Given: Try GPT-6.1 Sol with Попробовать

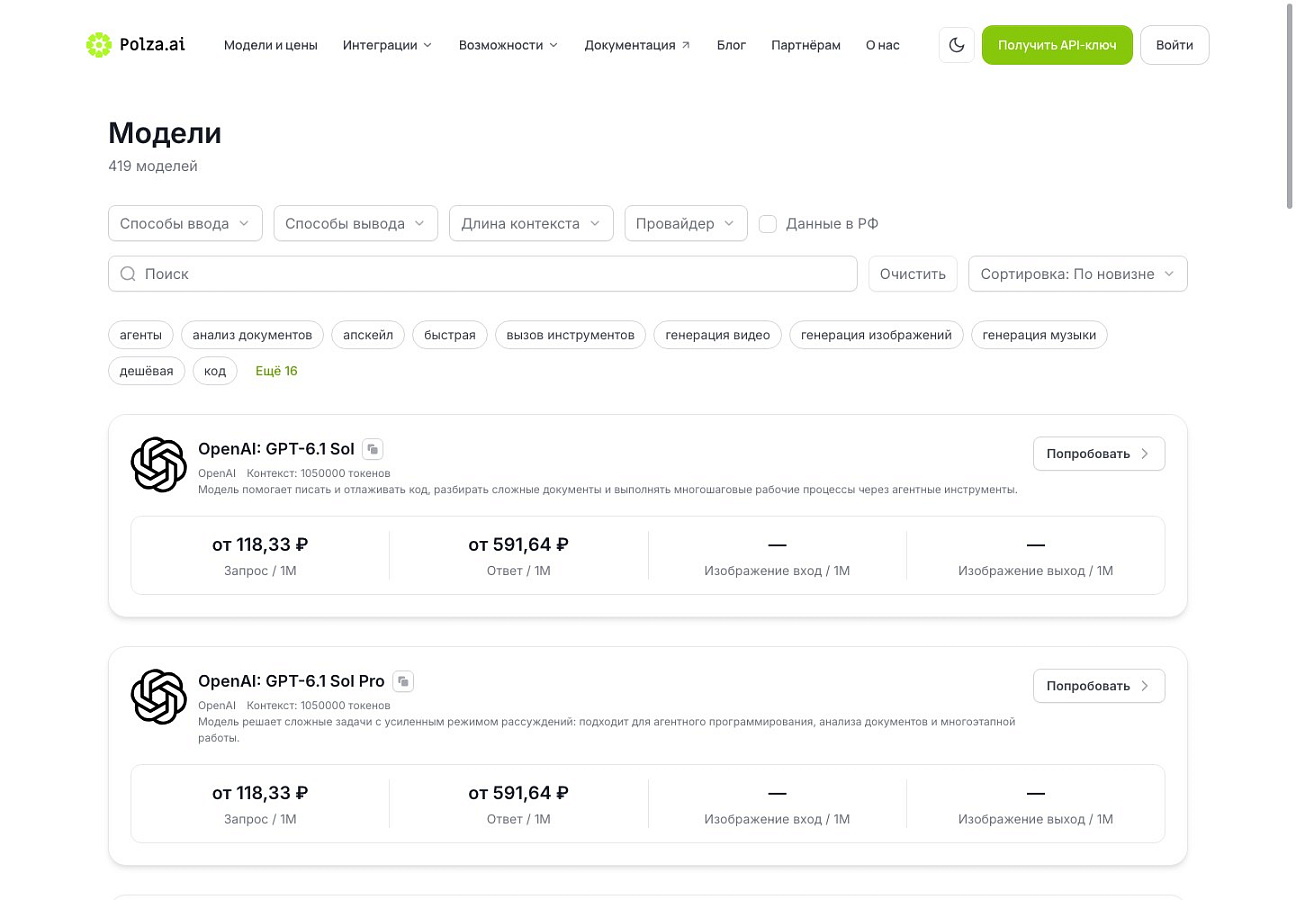Looking at the screenshot, I should [1099, 454].
